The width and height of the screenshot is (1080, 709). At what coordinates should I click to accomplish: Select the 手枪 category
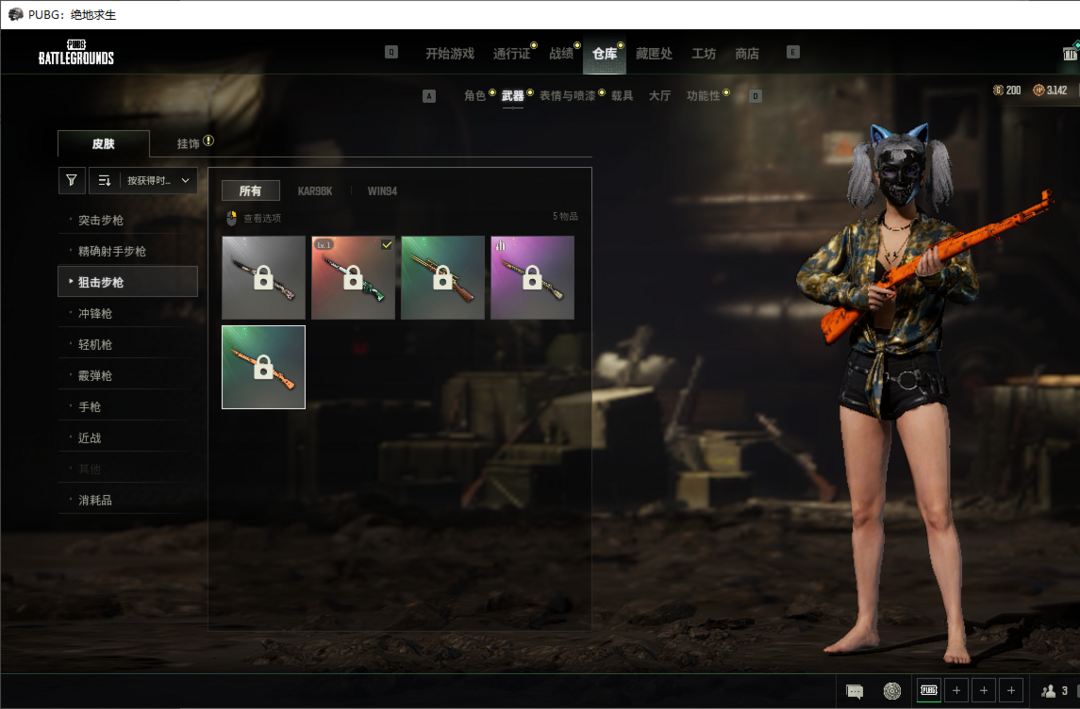click(128, 407)
